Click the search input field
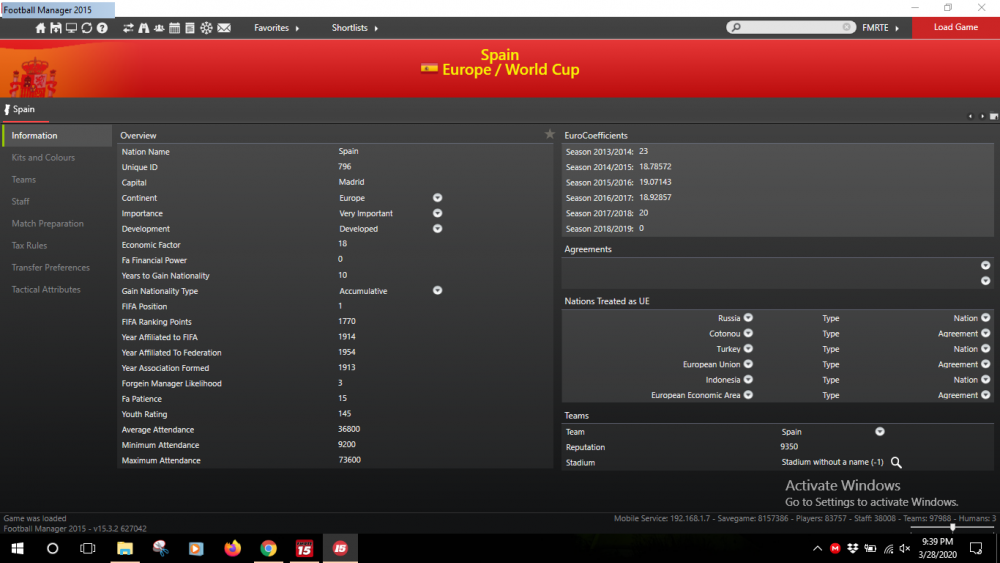Screen dimensions: 1000x563 point(791,27)
